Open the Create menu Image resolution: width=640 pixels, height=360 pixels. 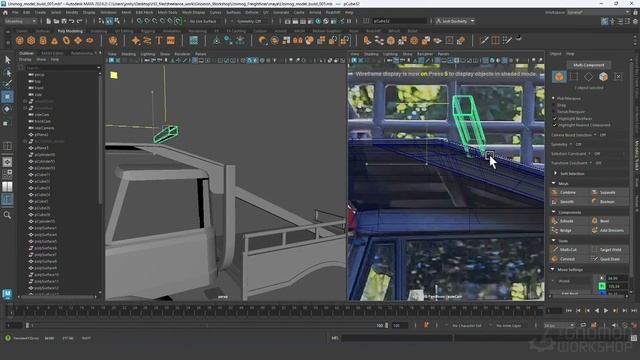tap(40, 12)
